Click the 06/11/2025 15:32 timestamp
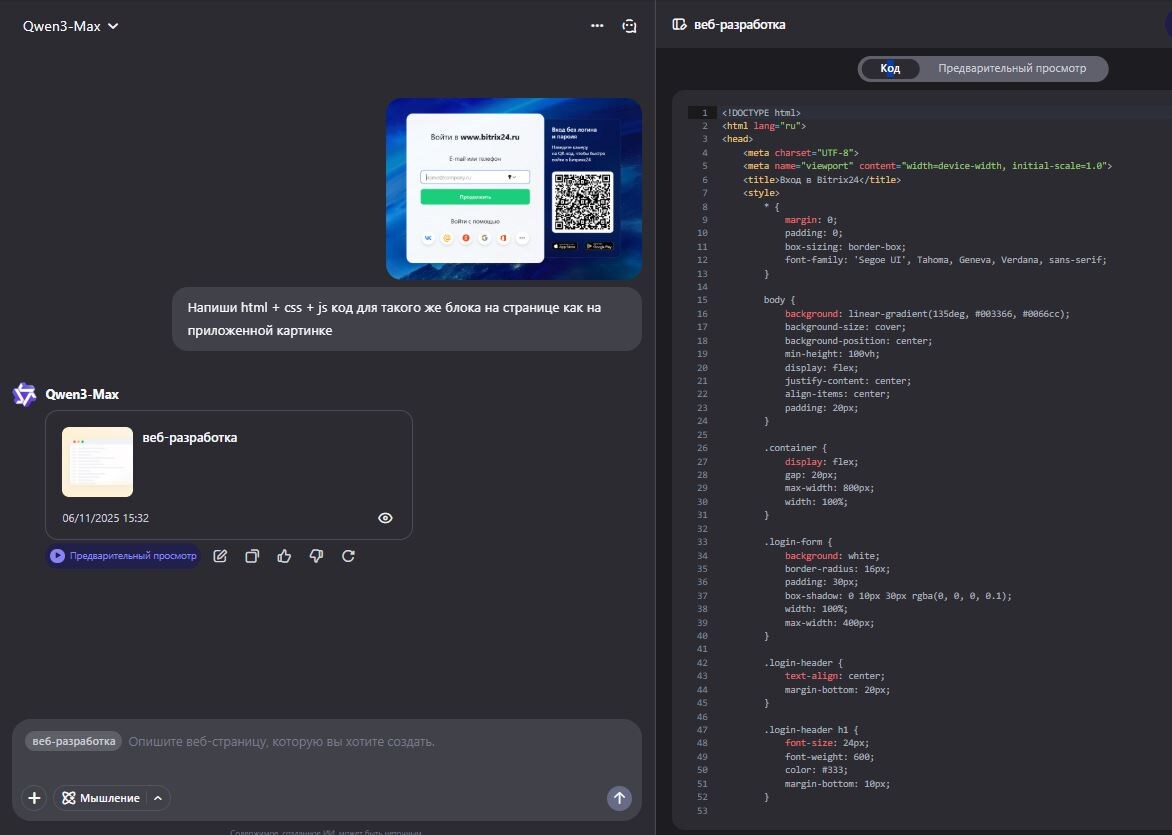 point(105,518)
